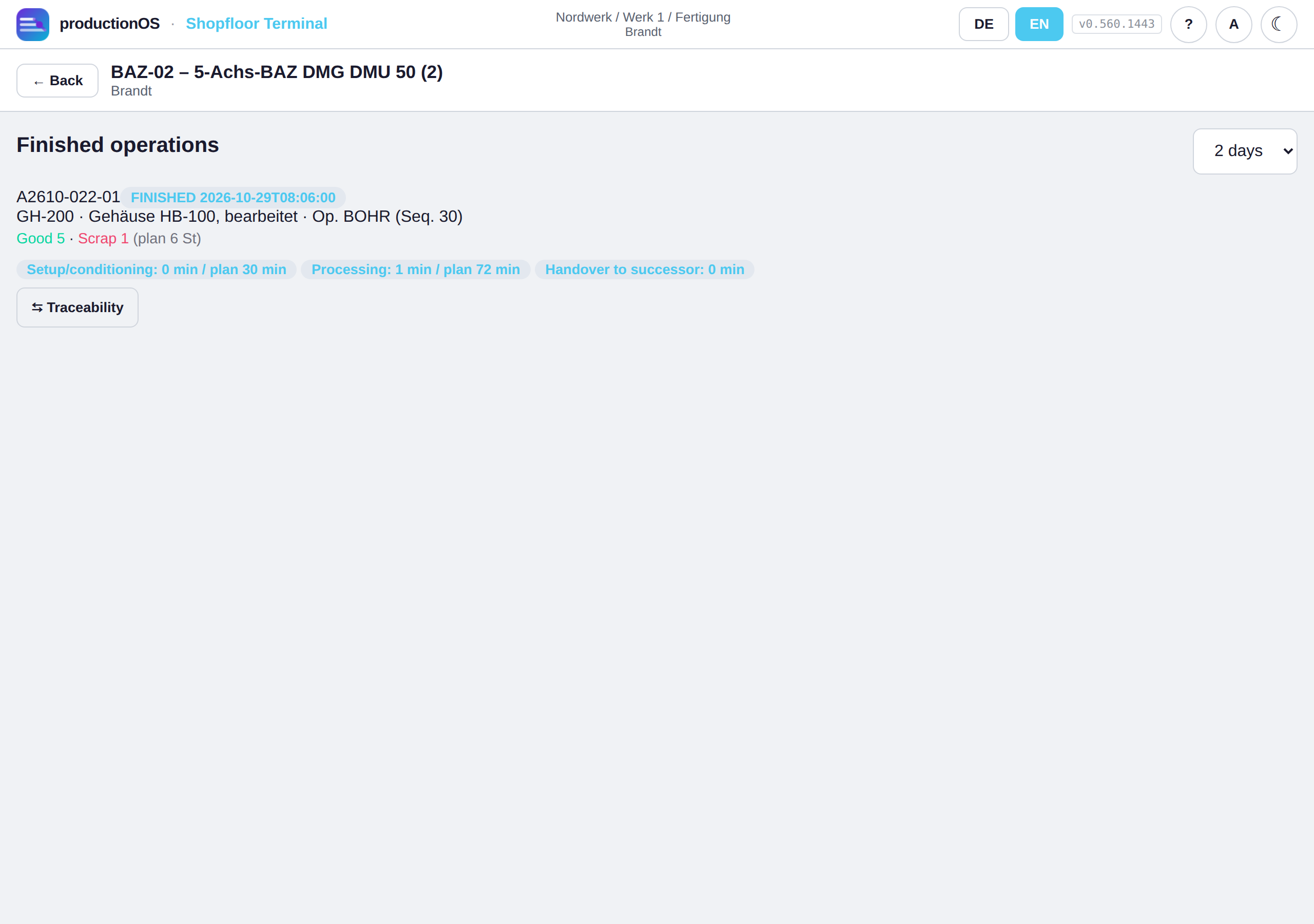The height and width of the screenshot is (924, 1314).
Task: Toggle dark mode with moon icon
Action: pyautogui.click(x=1279, y=25)
